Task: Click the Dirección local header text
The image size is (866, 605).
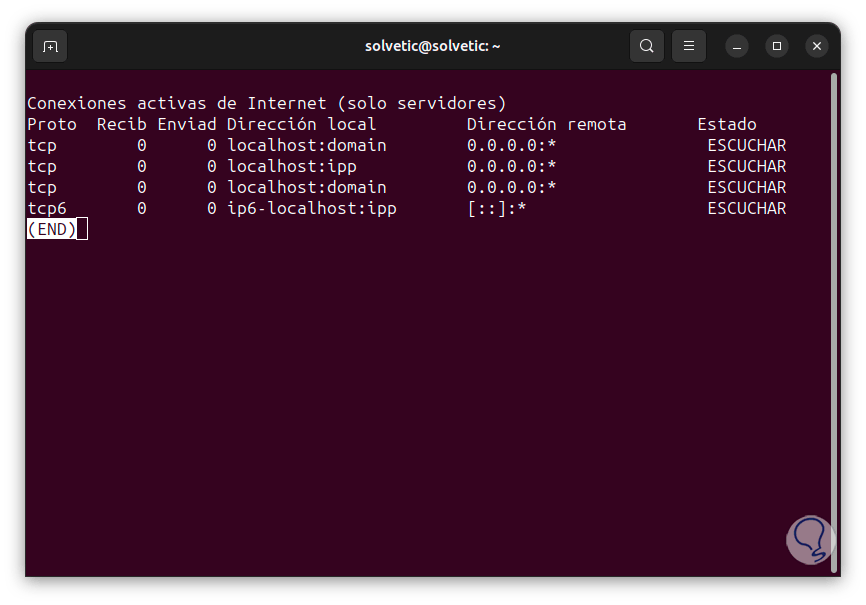Action: [x=301, y=124]
